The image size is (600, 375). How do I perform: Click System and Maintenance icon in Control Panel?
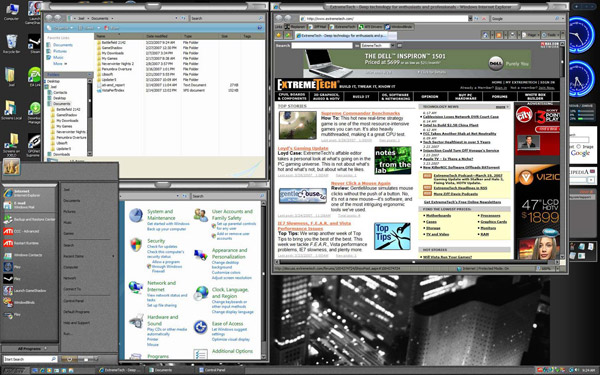pos(136,215)
